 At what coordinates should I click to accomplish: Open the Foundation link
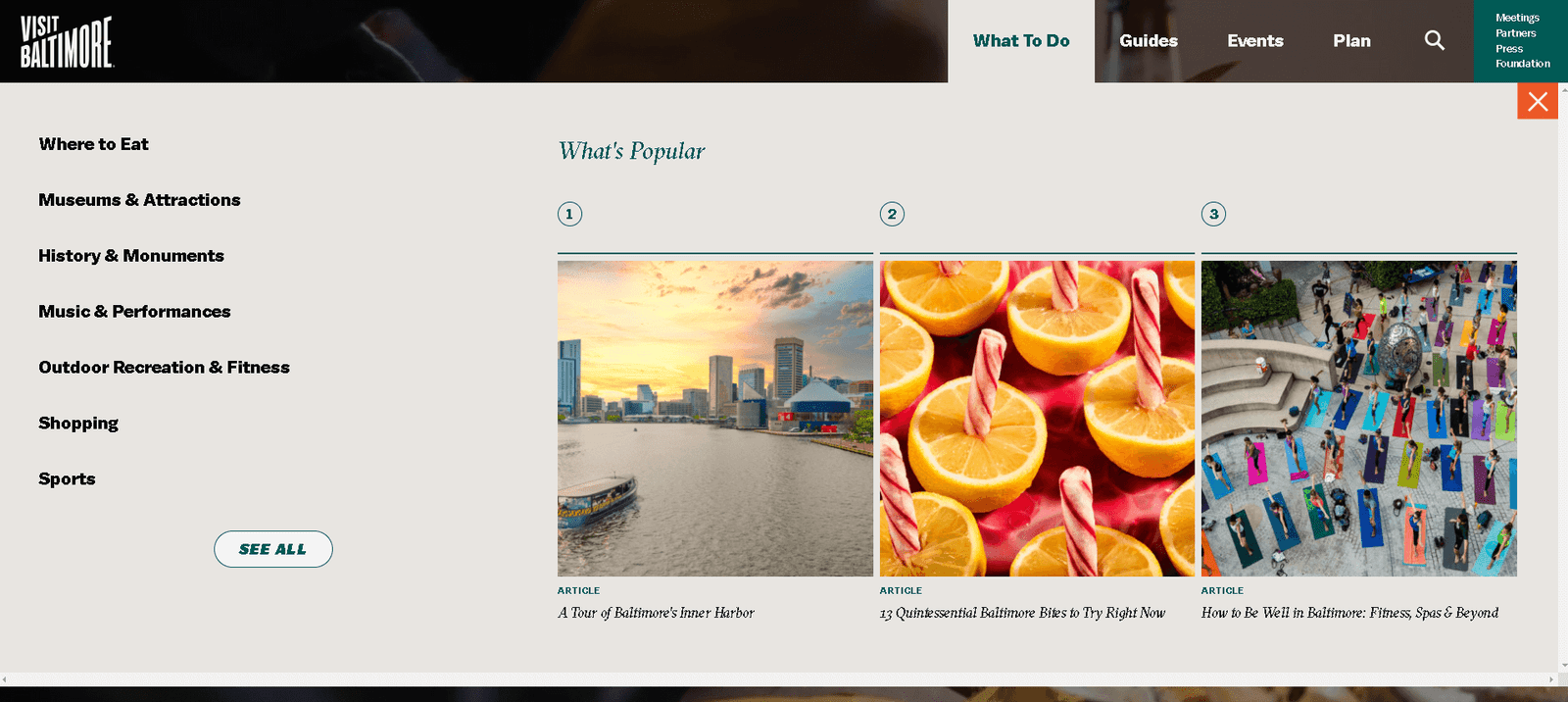[1523, 64]
